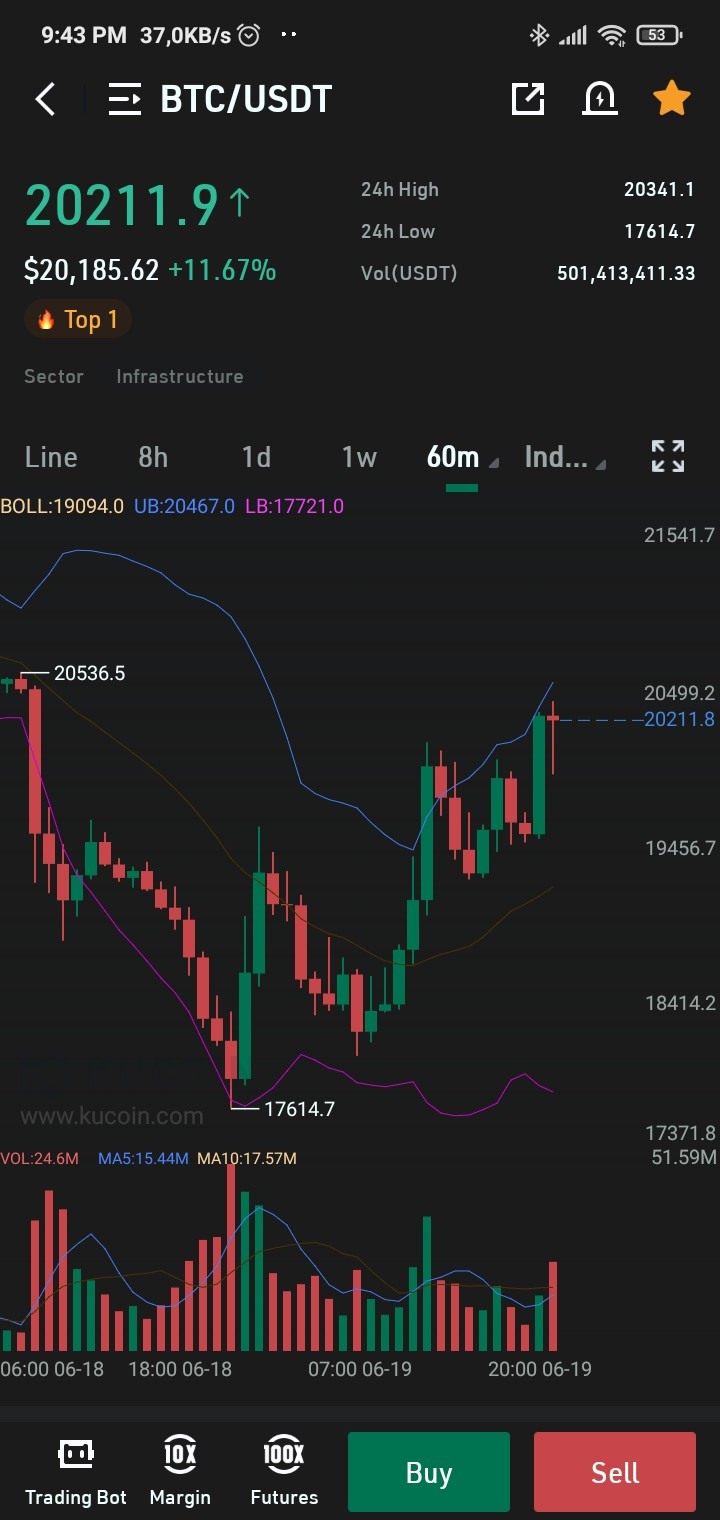Tap the red Sell button
The width and height of the screenshot is (720, 1520).
[x=615, y=1472]
